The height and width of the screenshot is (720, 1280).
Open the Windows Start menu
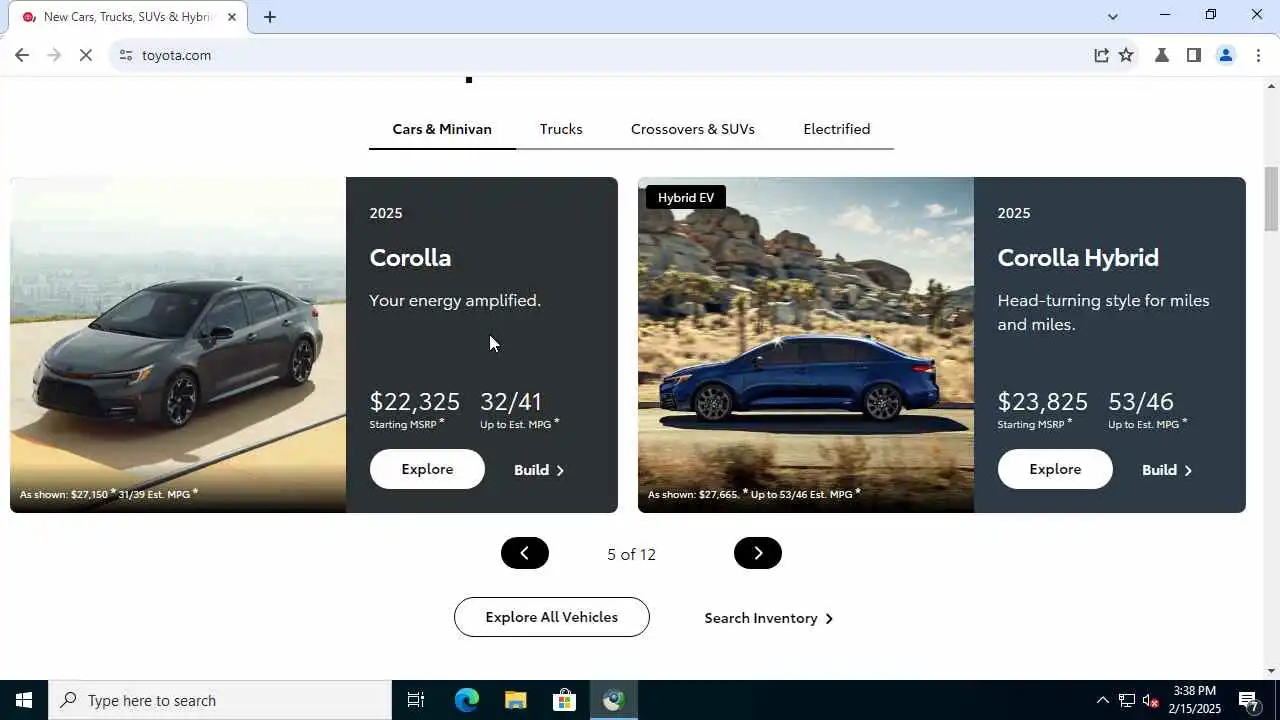tap(24, 700)
